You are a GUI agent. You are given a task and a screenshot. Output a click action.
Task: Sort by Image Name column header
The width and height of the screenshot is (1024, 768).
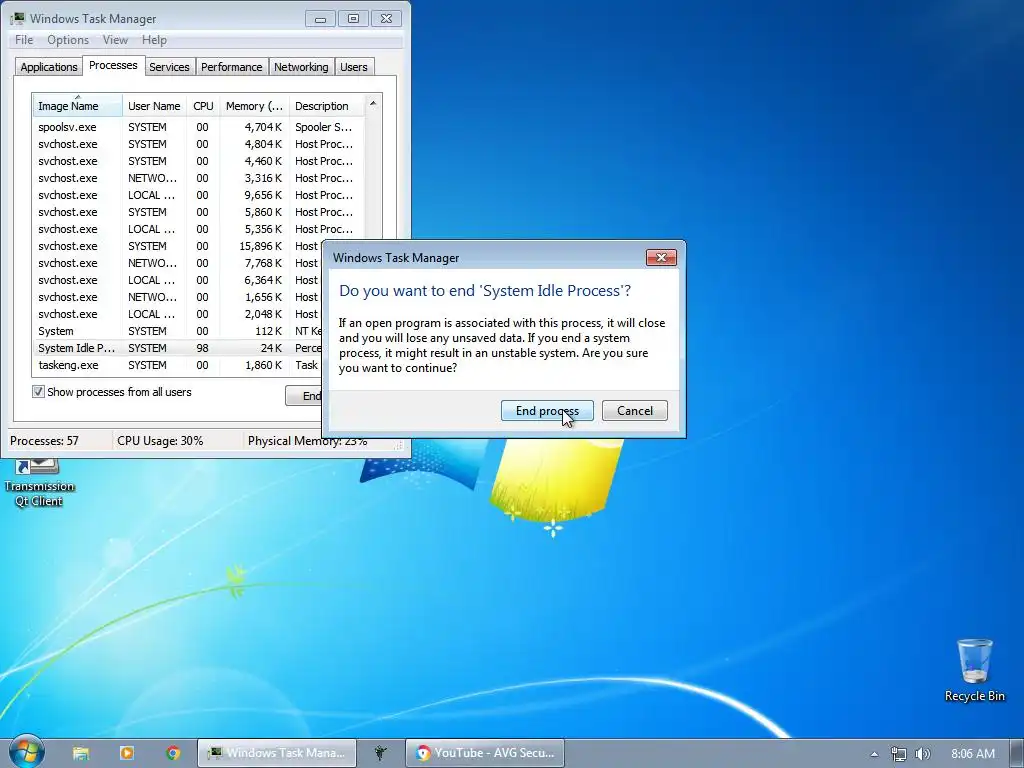pos(77,106)
